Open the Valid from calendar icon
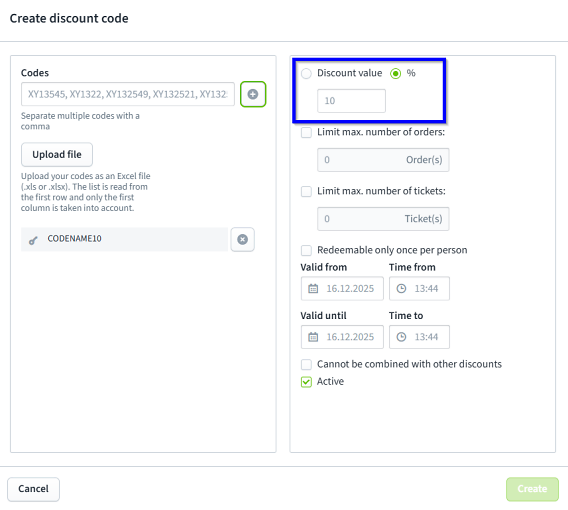 [313, 288]
